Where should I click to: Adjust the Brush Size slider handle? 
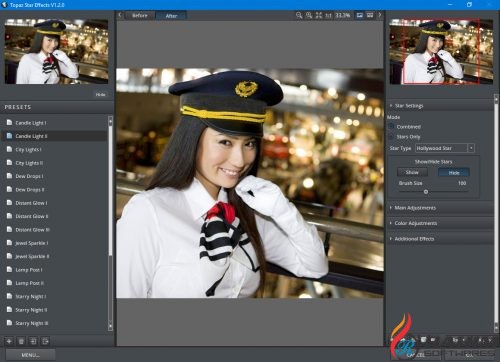click(x=426, y=192)
